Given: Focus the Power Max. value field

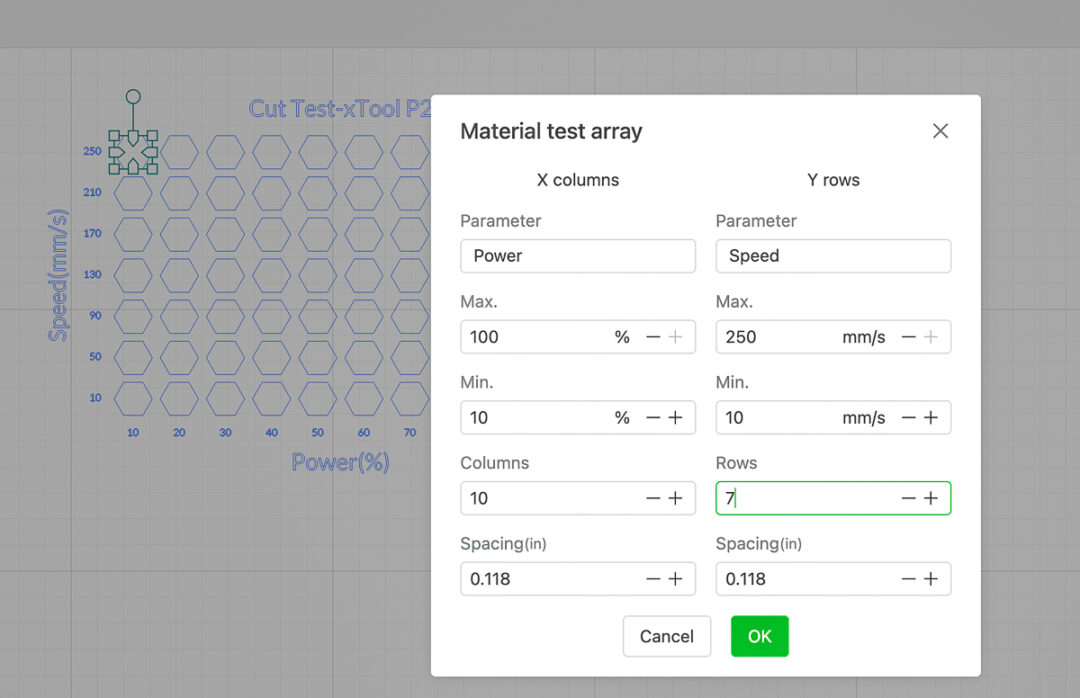Looking at the screenshot, I should click(535, 337).
